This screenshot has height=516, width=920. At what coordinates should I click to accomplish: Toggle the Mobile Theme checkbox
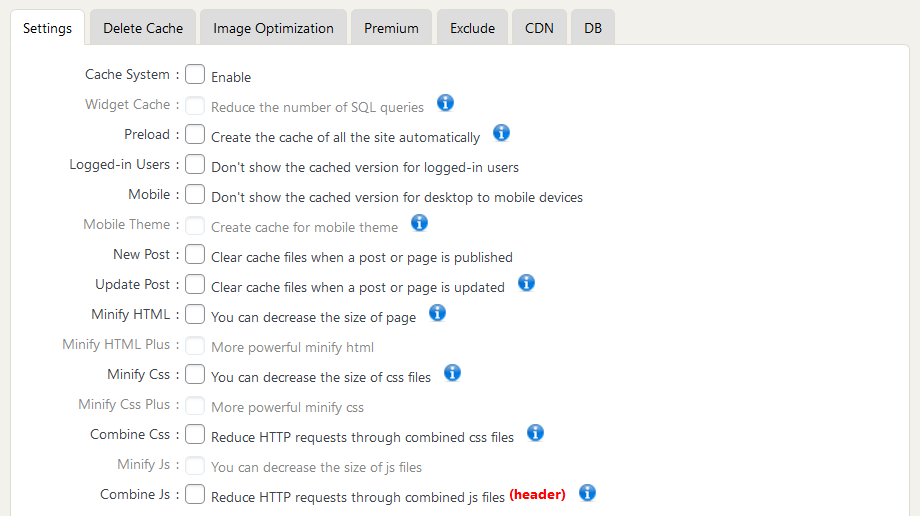point(195,224)
